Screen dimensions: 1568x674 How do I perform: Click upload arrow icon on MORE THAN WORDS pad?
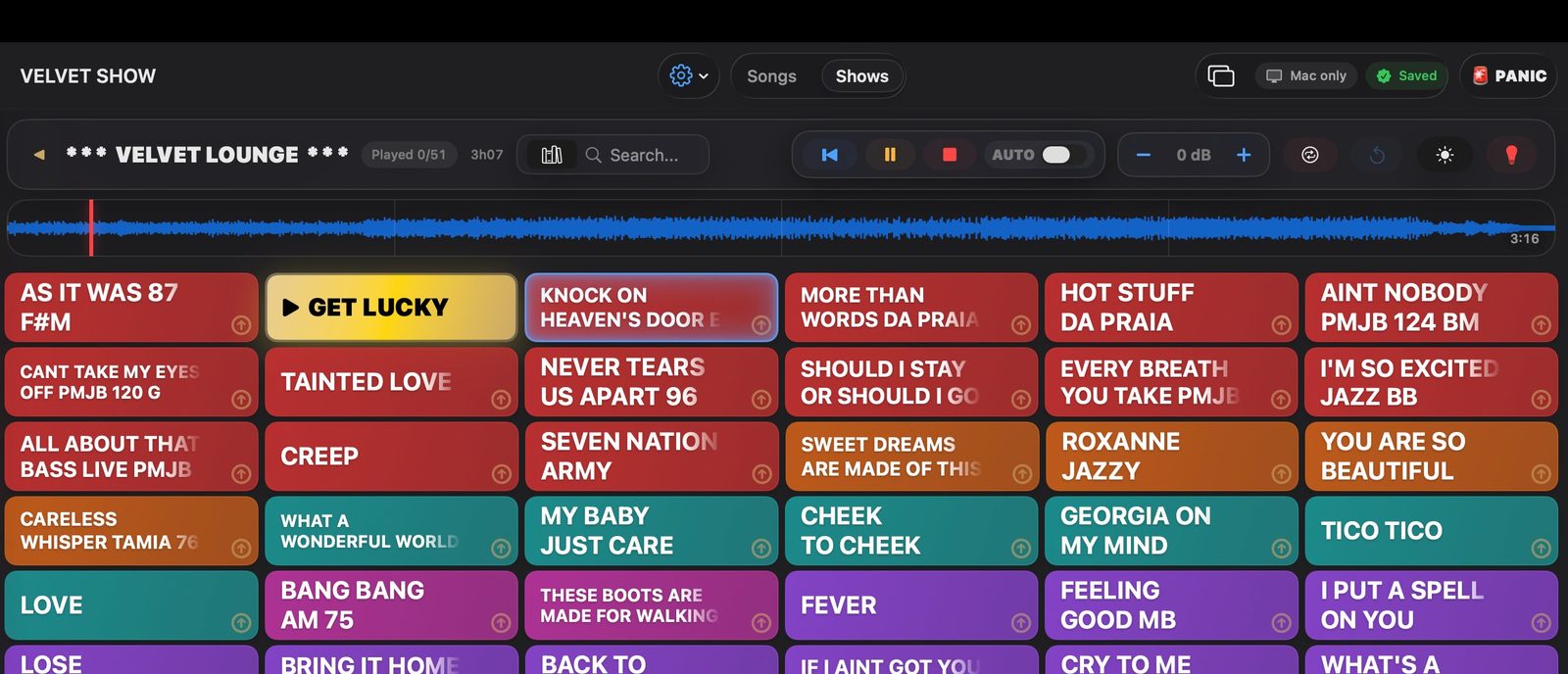point(1021,325)
